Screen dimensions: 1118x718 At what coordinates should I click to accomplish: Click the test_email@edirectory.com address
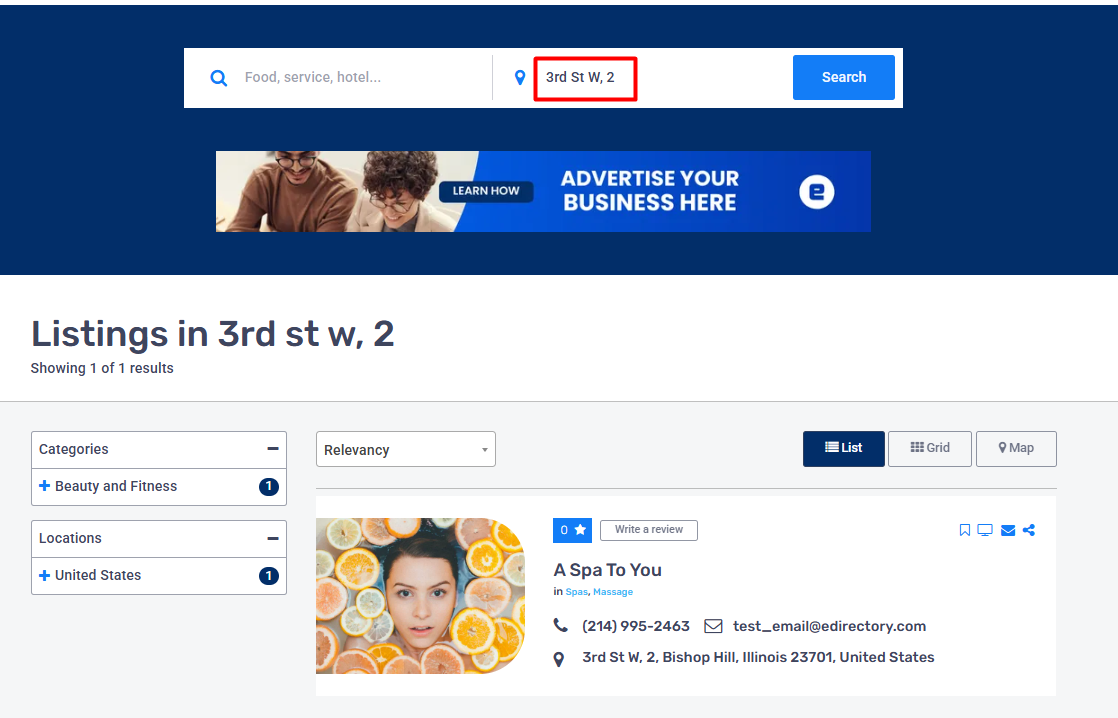point(829,626)
